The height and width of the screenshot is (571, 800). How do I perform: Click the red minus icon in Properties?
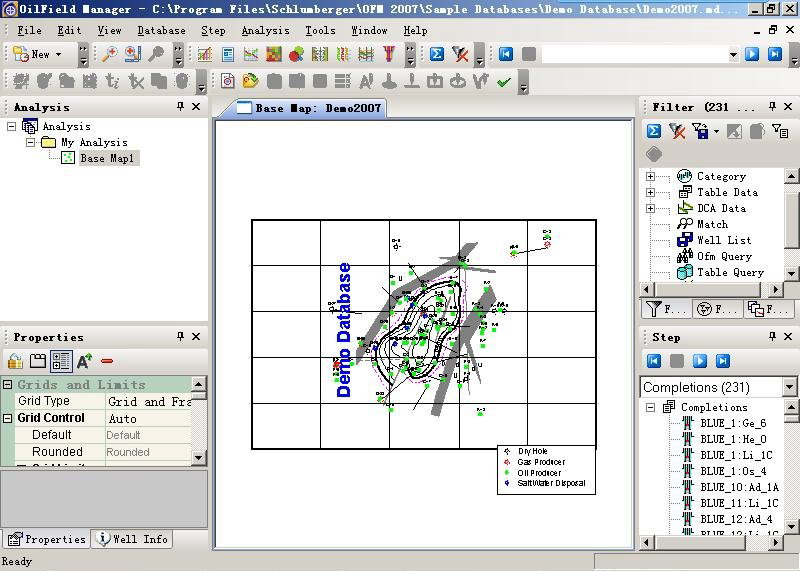click(x=107, y=361)
